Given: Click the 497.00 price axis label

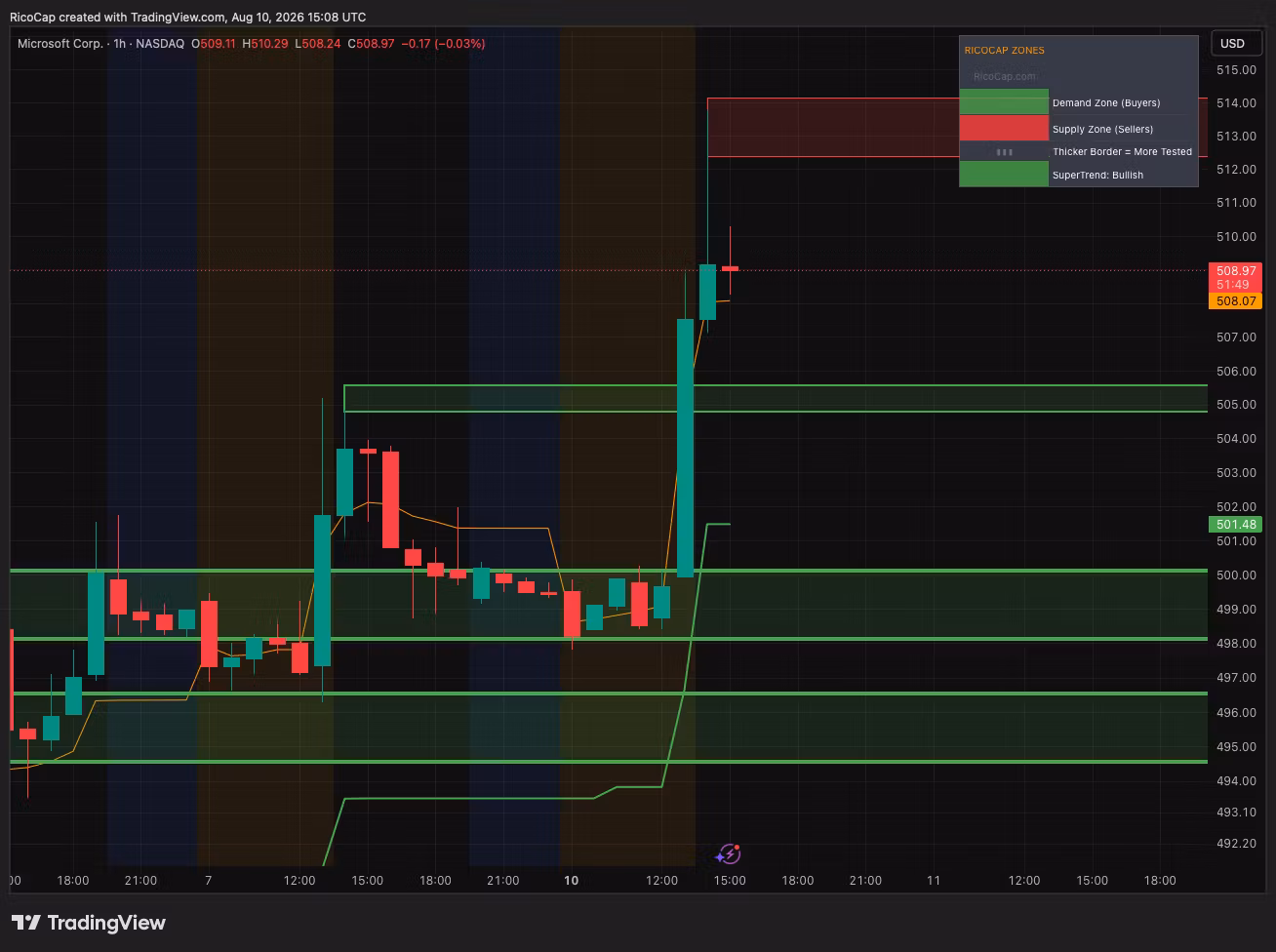Looking at the screenshot, I should point(1236,678).
